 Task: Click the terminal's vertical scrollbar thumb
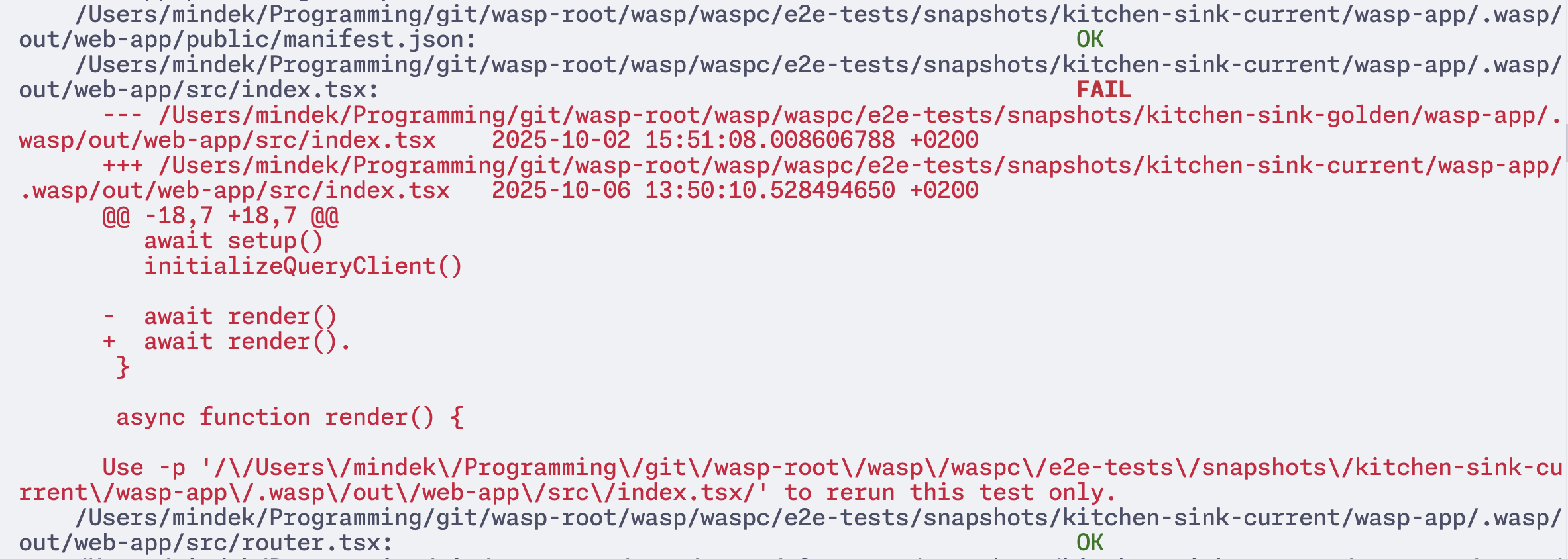click(1565, 142)
